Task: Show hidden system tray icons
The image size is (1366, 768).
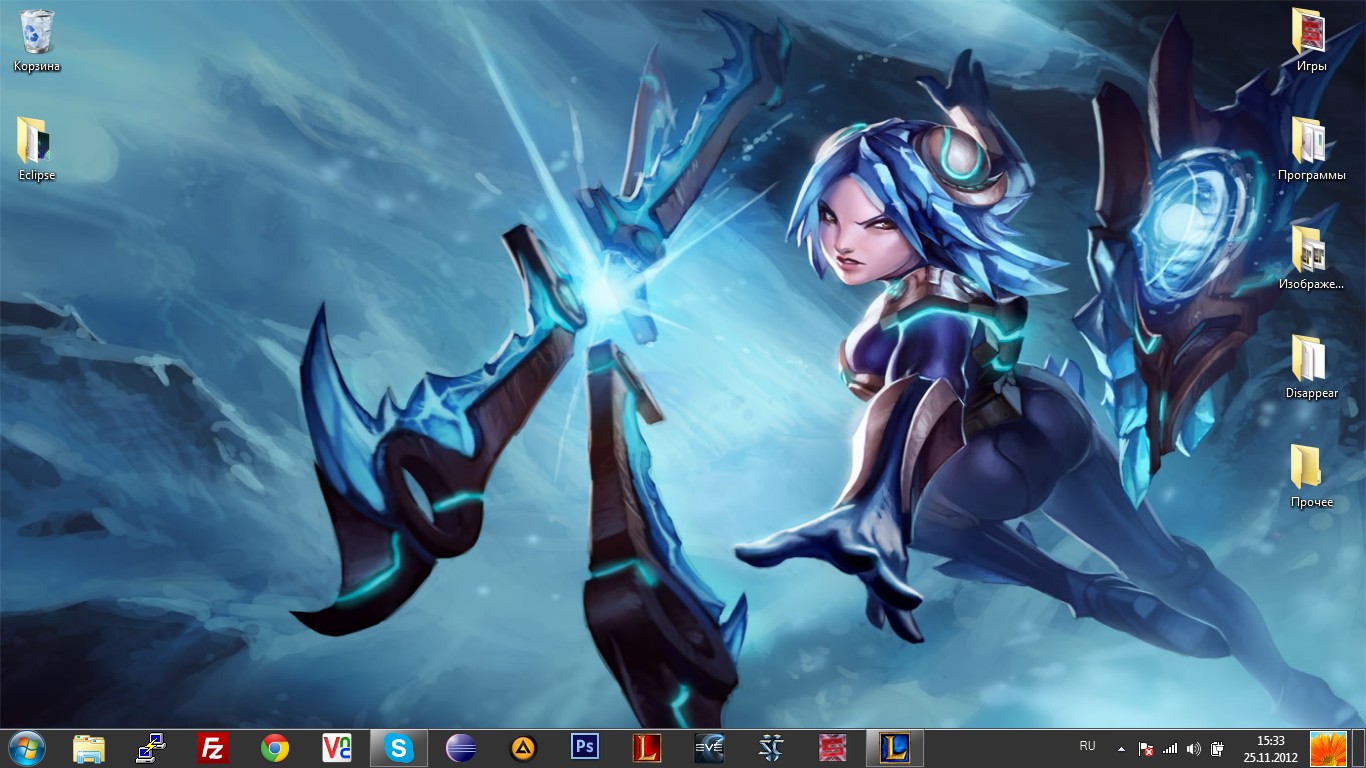Action: 1121,748
